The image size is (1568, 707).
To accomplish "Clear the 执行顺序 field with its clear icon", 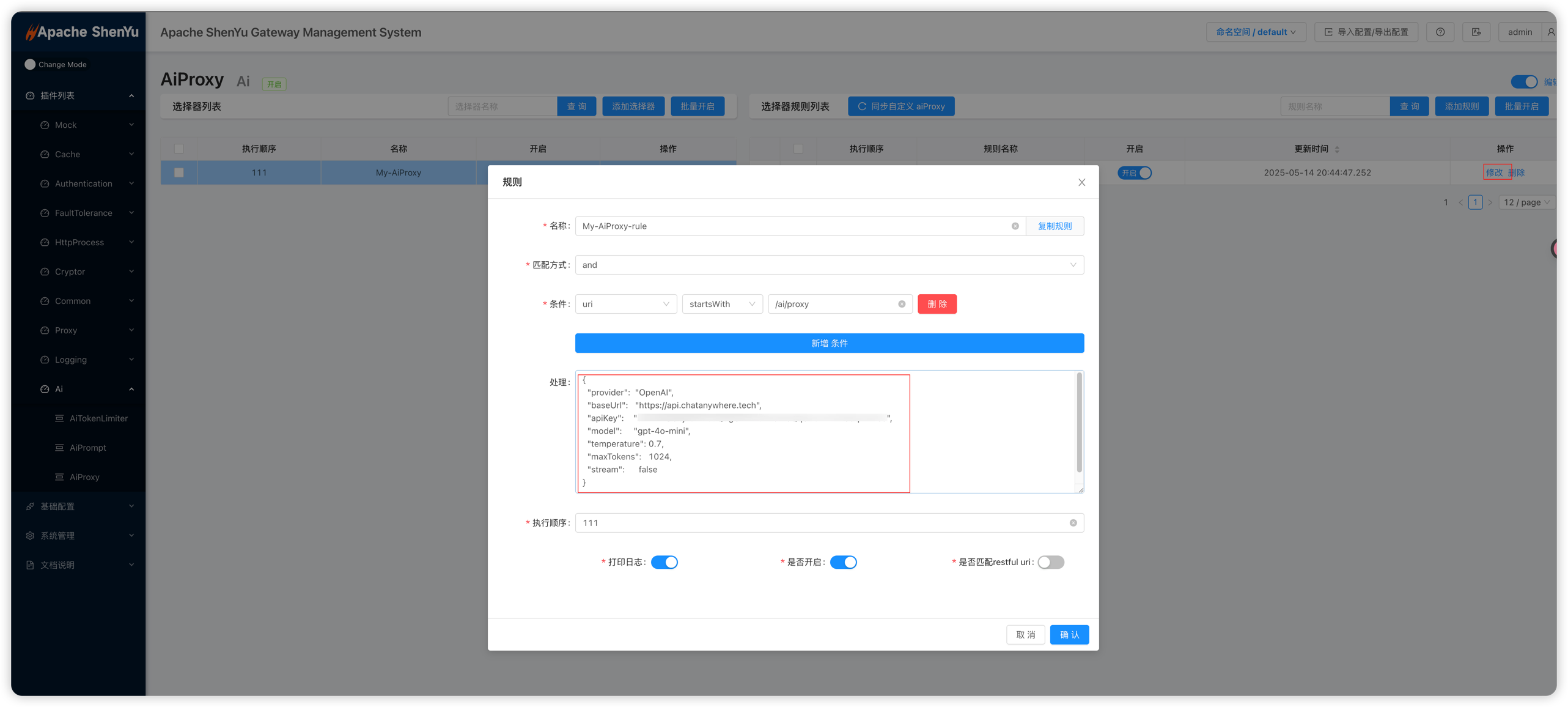I will point(1073,523).
